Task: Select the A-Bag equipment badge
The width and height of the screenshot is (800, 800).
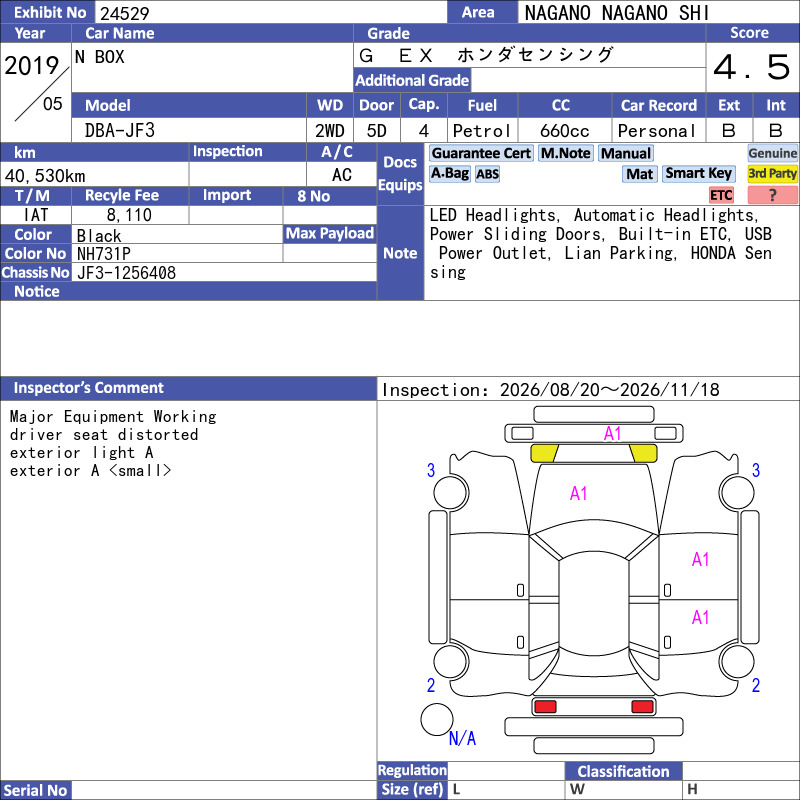Action: [x=449, y=173]
